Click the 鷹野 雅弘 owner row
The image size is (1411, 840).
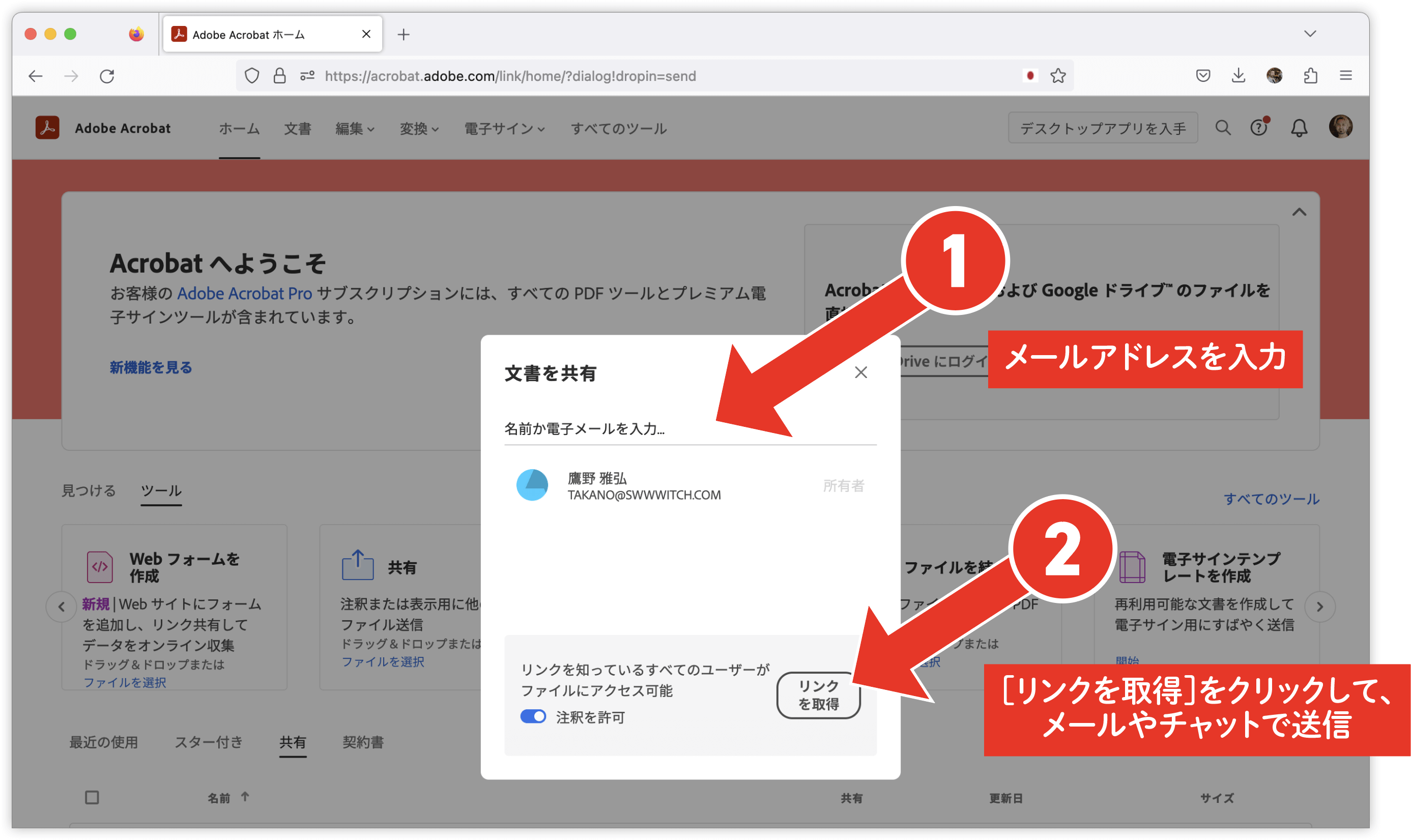click(x=690, y=486)
